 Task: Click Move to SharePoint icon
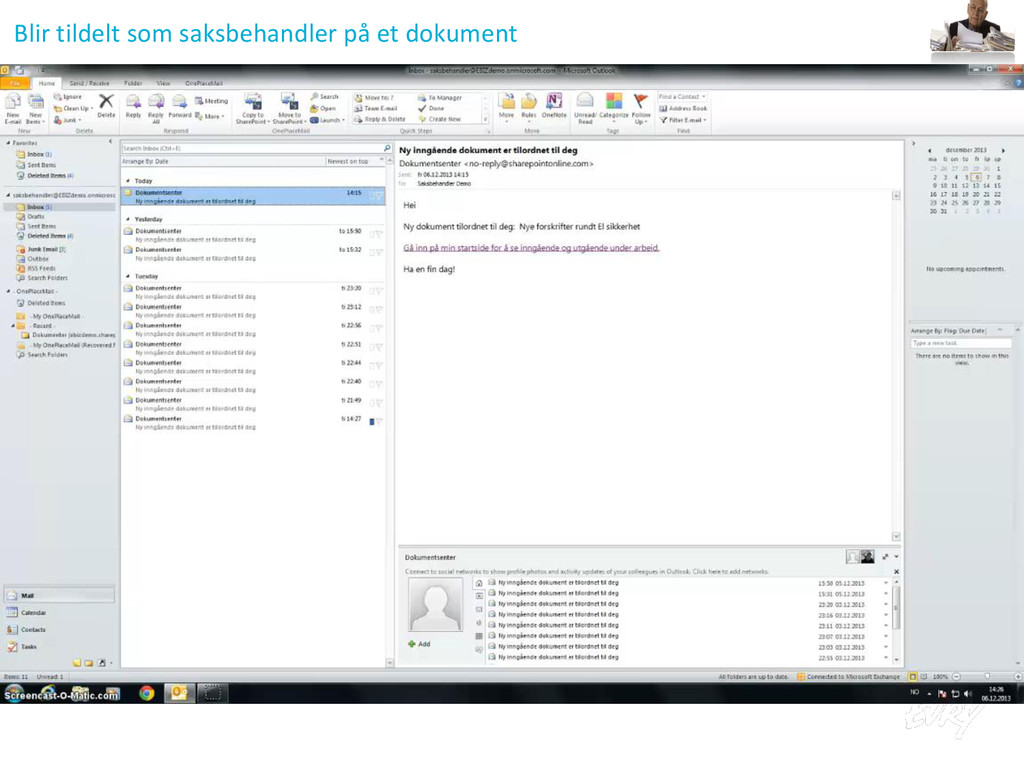(289, 108)
